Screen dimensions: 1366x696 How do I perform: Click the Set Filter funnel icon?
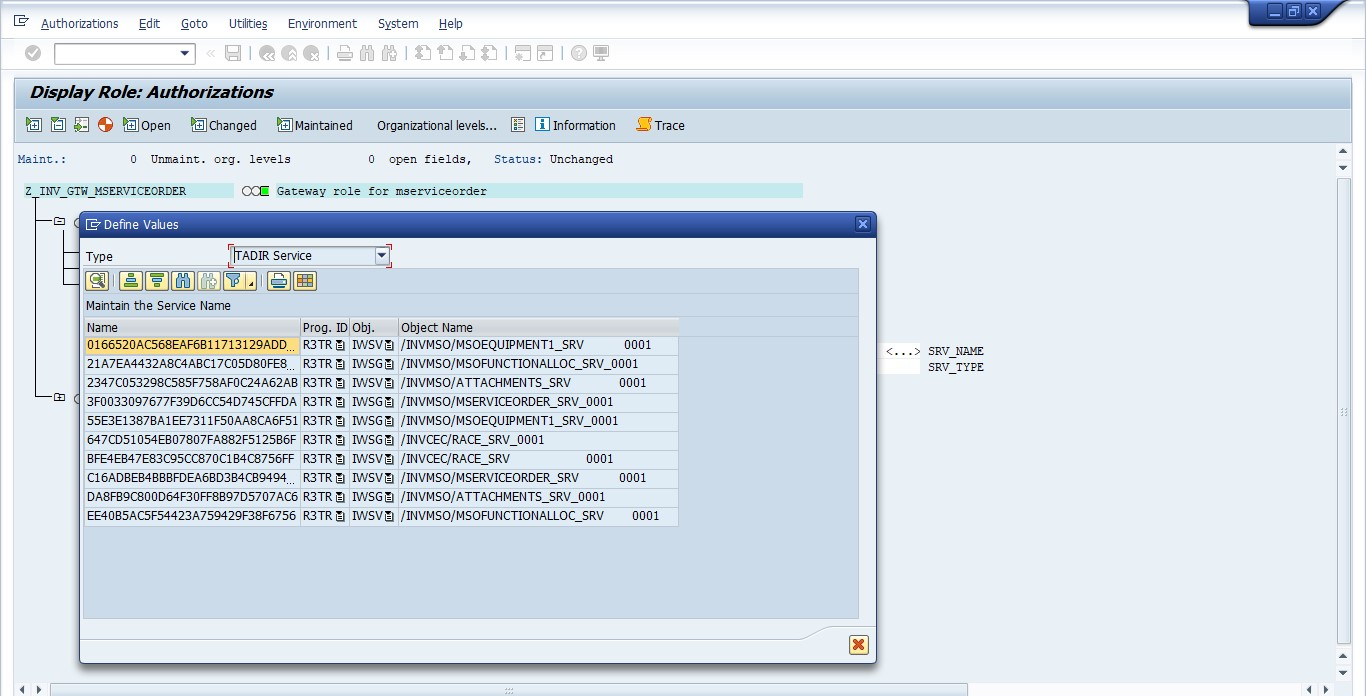234,281
